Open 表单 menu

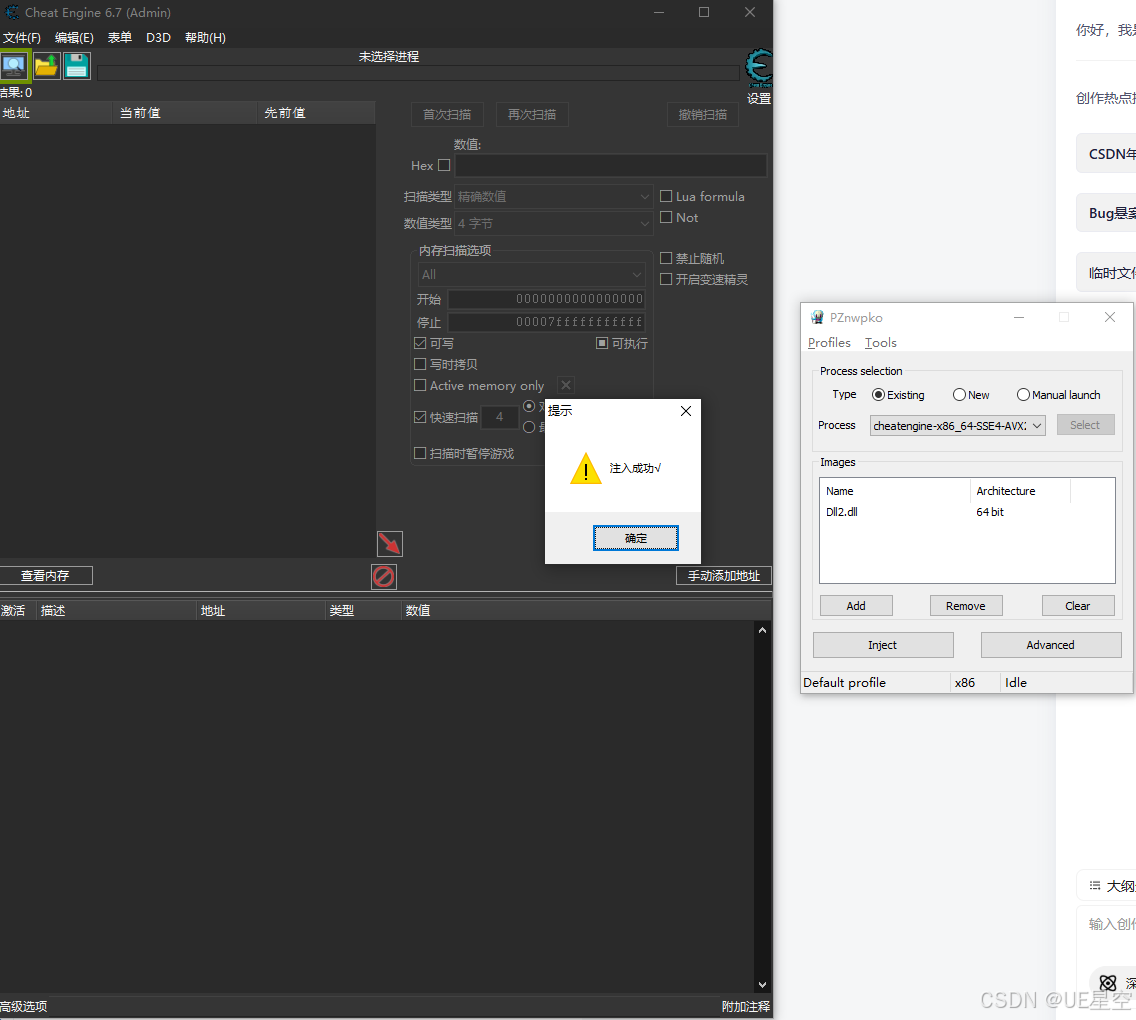click(120, 38)
